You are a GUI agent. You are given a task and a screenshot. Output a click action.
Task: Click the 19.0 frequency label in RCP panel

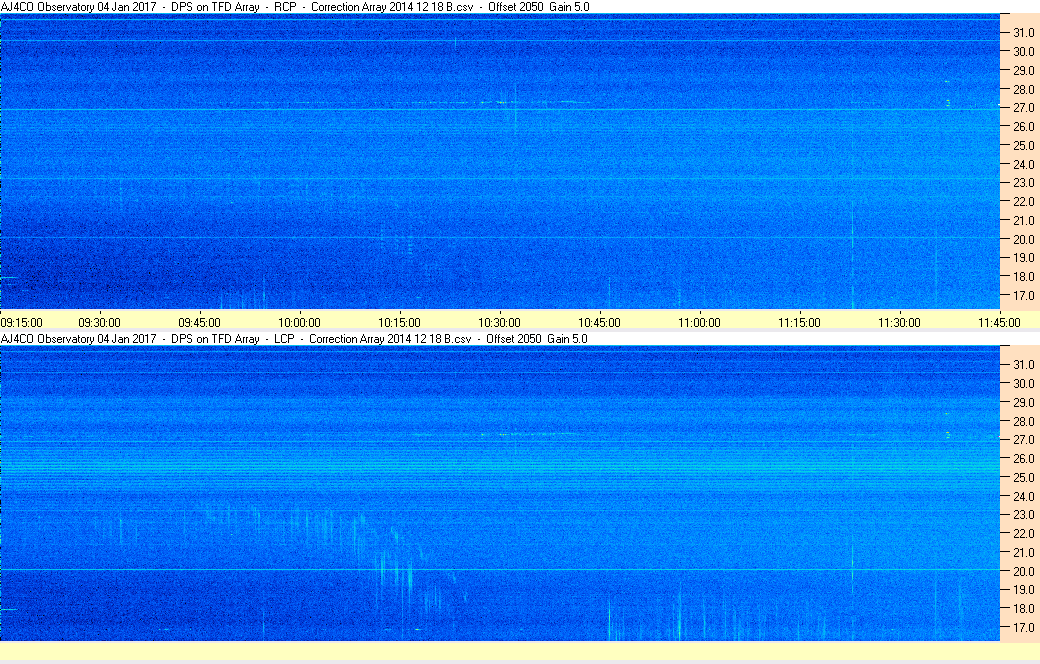pyautogui.click(x=1023, y=258)
